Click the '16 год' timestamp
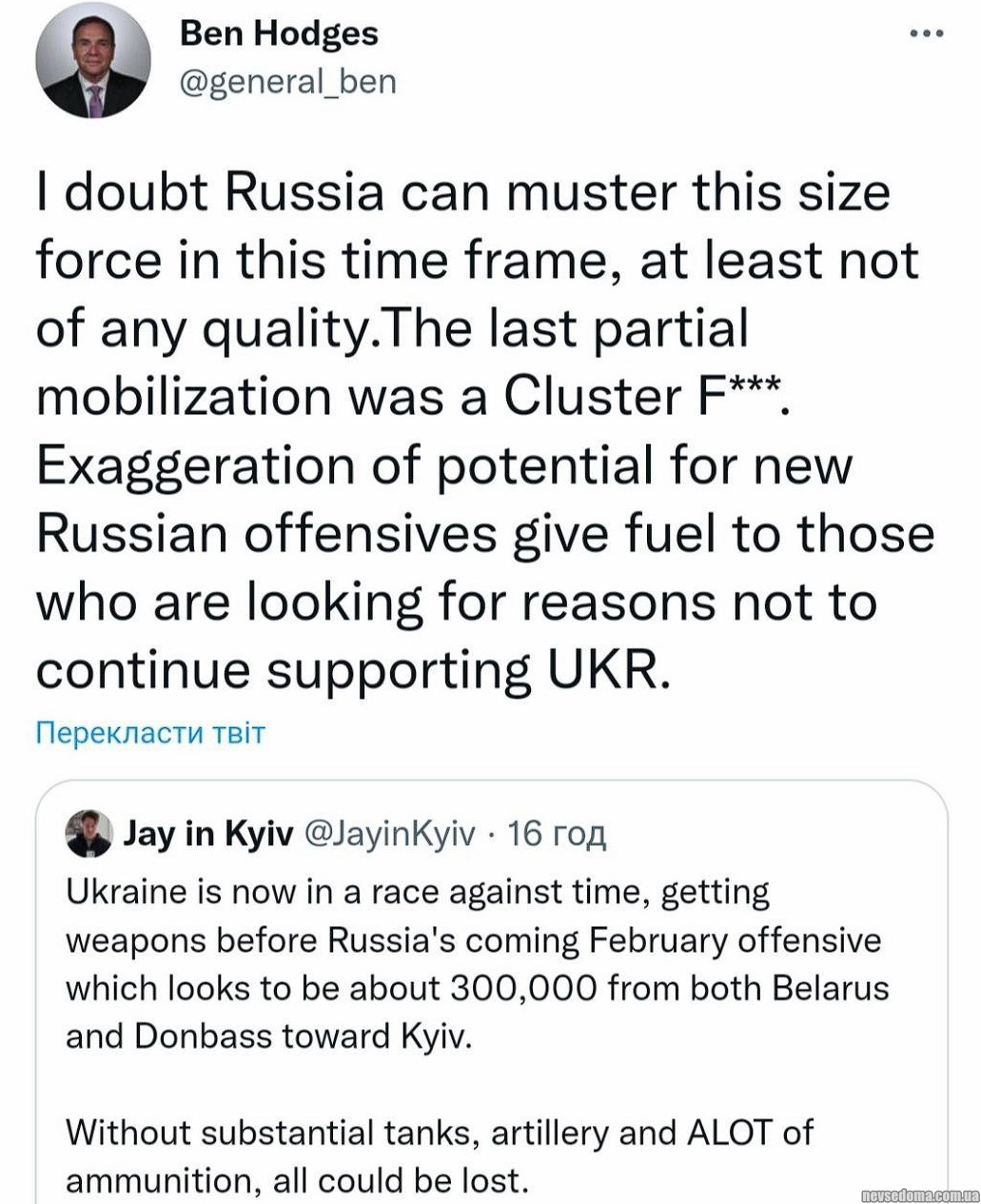Image resolution: width=981 pixels, height=1204 pixels. click(x=557, y=835)
